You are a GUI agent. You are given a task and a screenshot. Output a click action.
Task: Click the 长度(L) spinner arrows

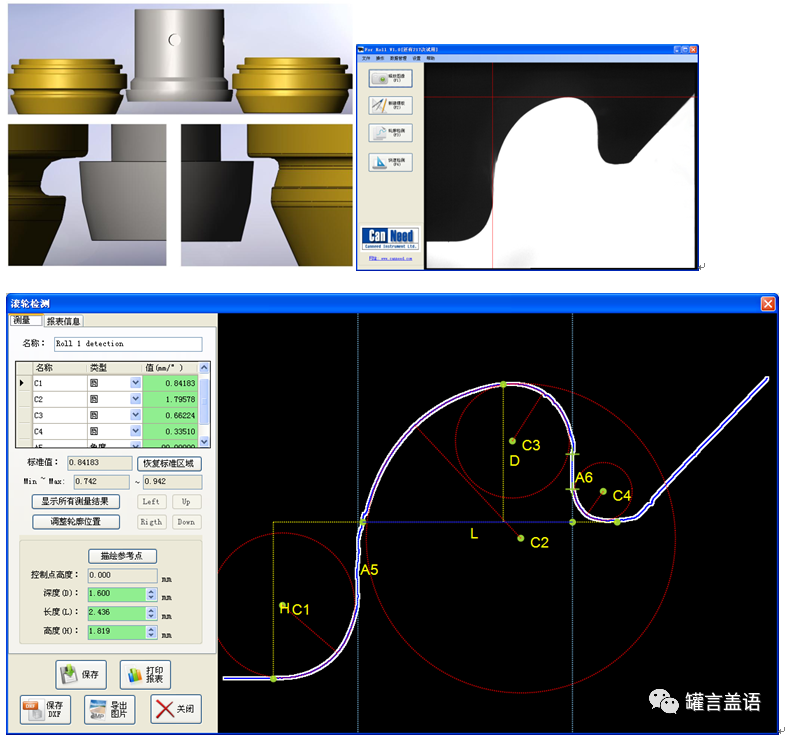152,613
